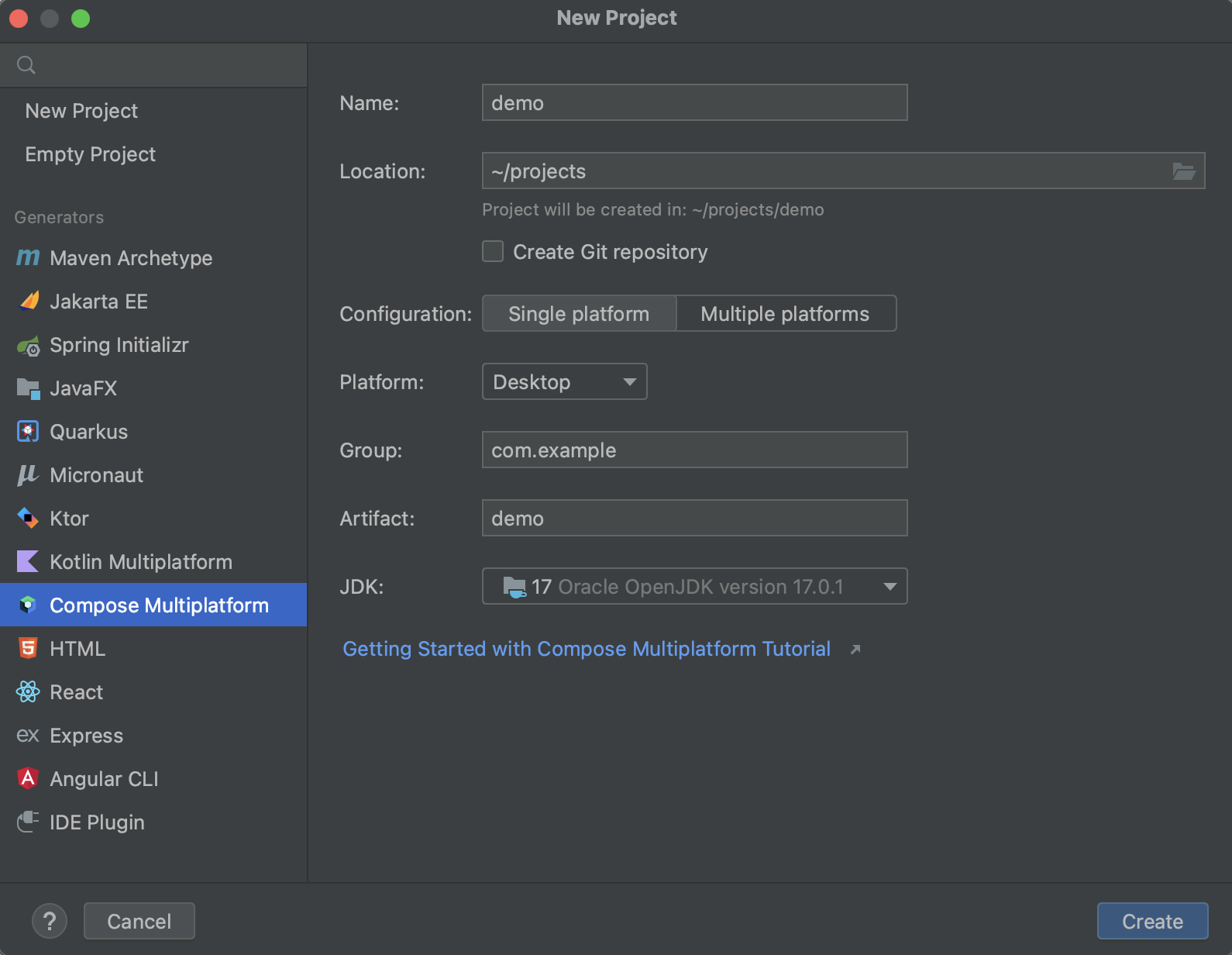Choose the Spring Initializr generator
This screenshot has width=1232, height=955.
153,345
